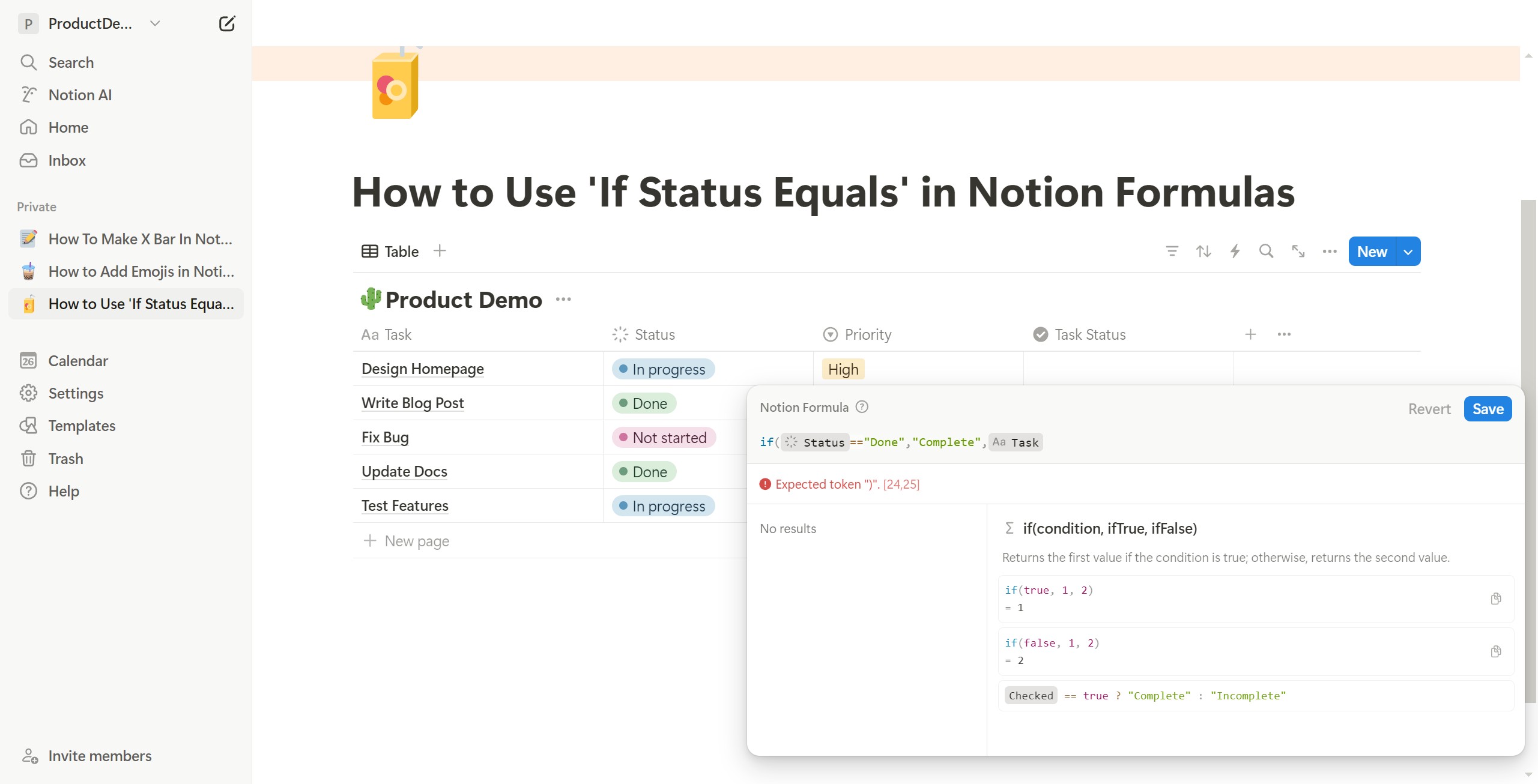Open the Fix Bug task
The width and height of the screenshot is (1538, 784).
pos(385,438)
